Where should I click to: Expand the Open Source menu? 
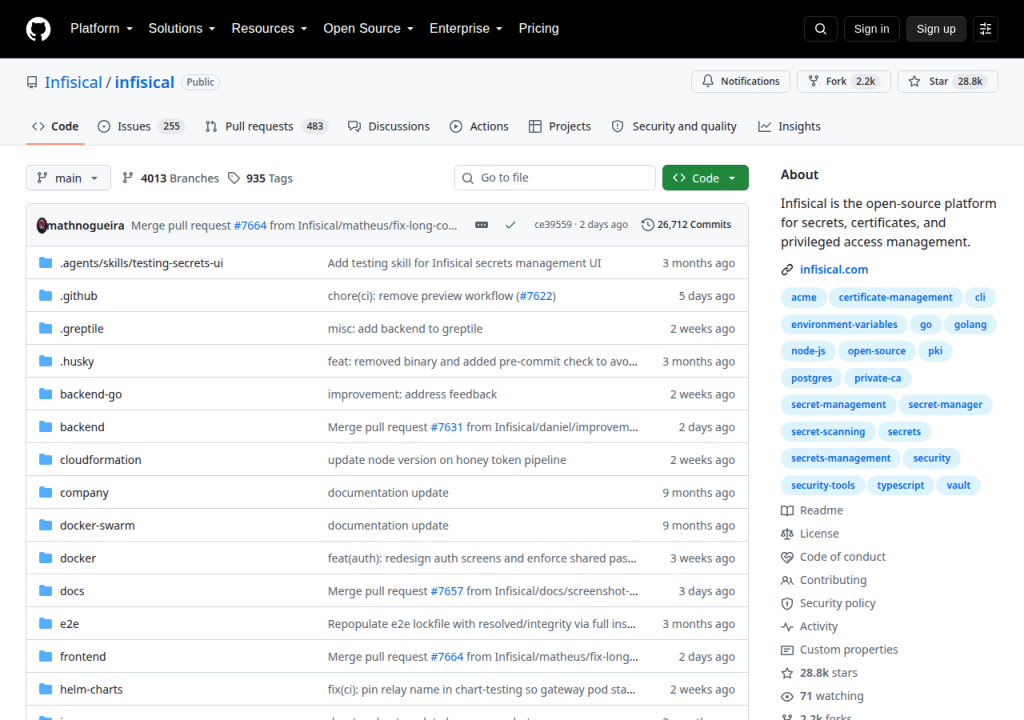[x=368, y=29]
